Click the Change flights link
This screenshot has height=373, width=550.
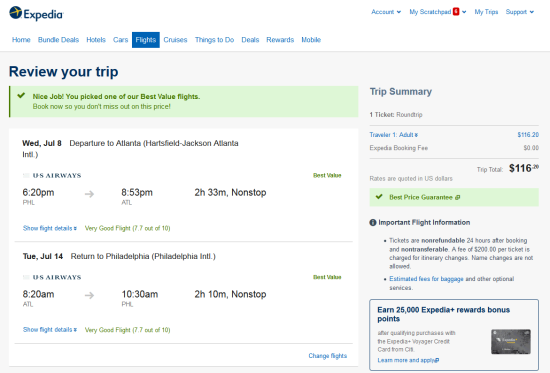click(328, 356)
